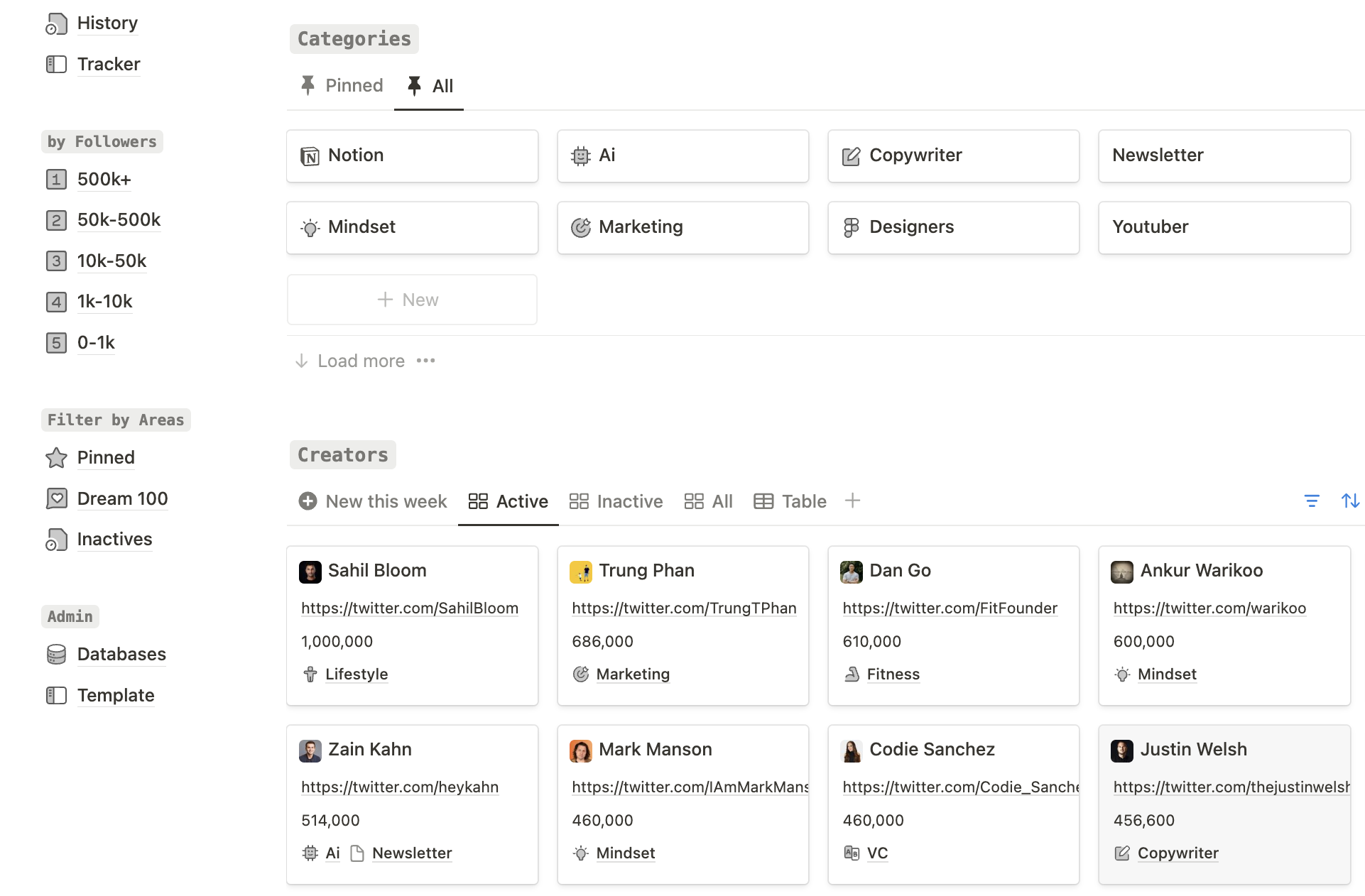Viewport: 1365px width, 896px height.
Task: Click Justin Welsh's avatar
Action: (1122, 750)
